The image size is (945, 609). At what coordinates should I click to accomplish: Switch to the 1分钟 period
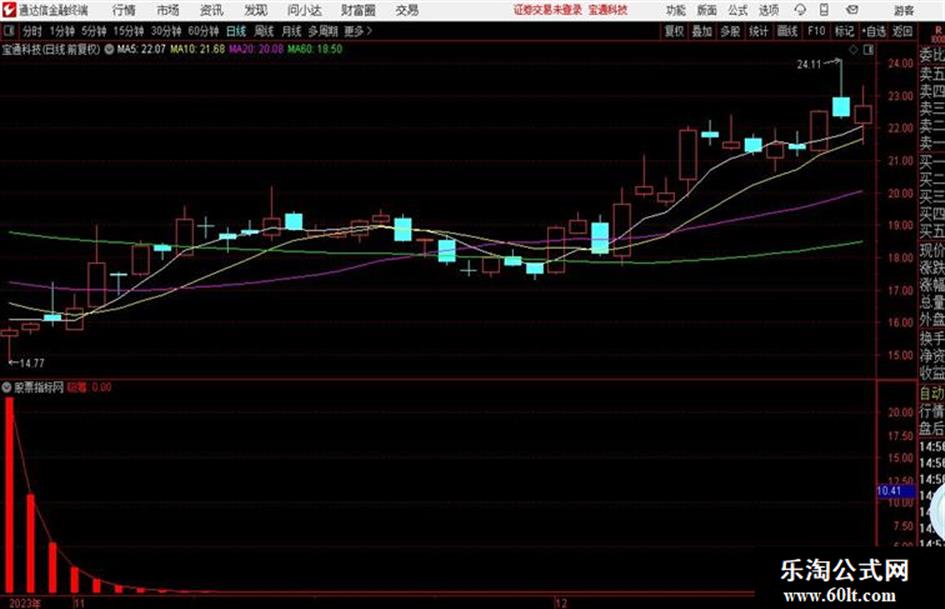(x=62, y=31)
